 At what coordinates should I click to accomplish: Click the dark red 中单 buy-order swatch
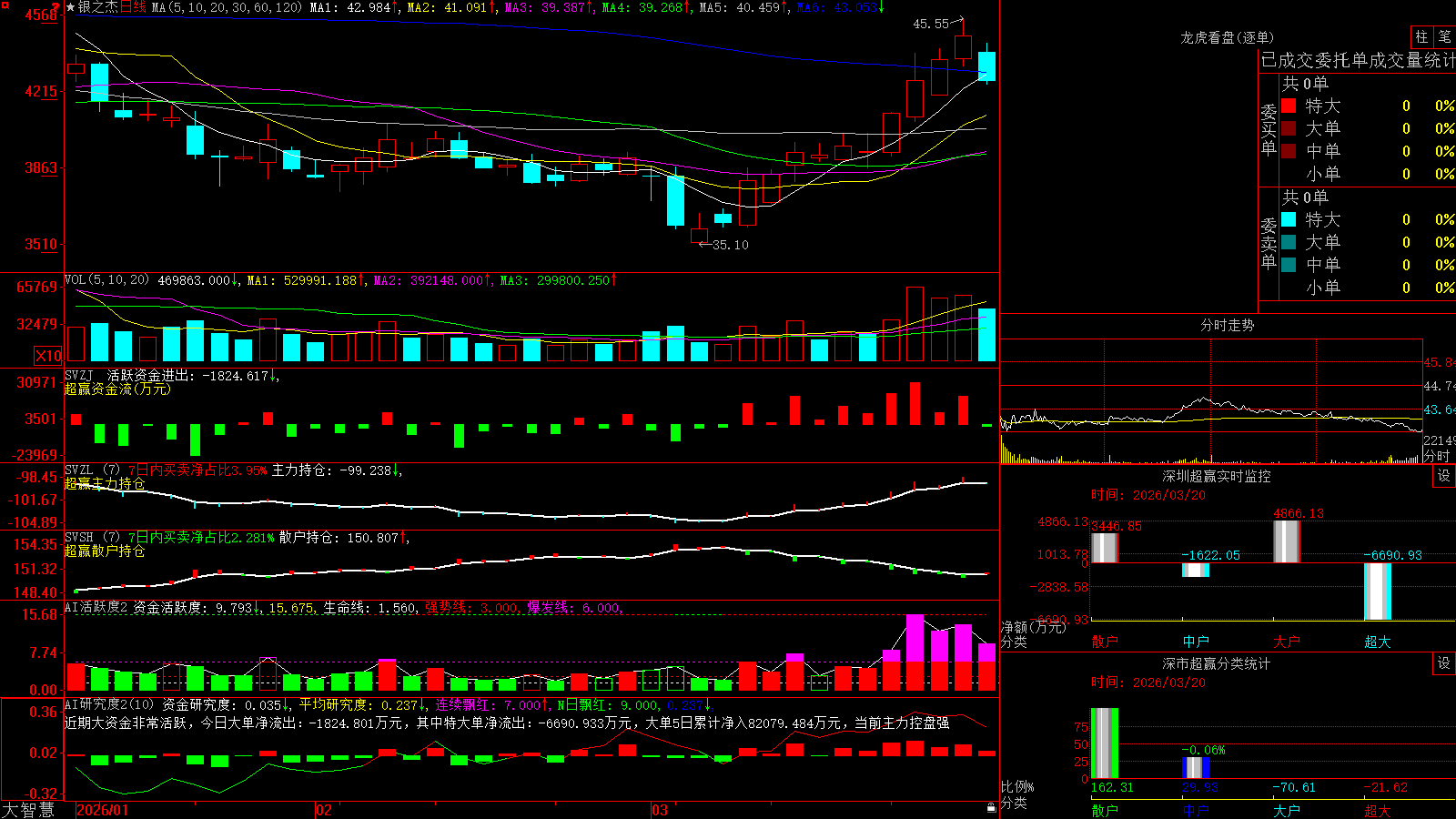click(1289, 151)
